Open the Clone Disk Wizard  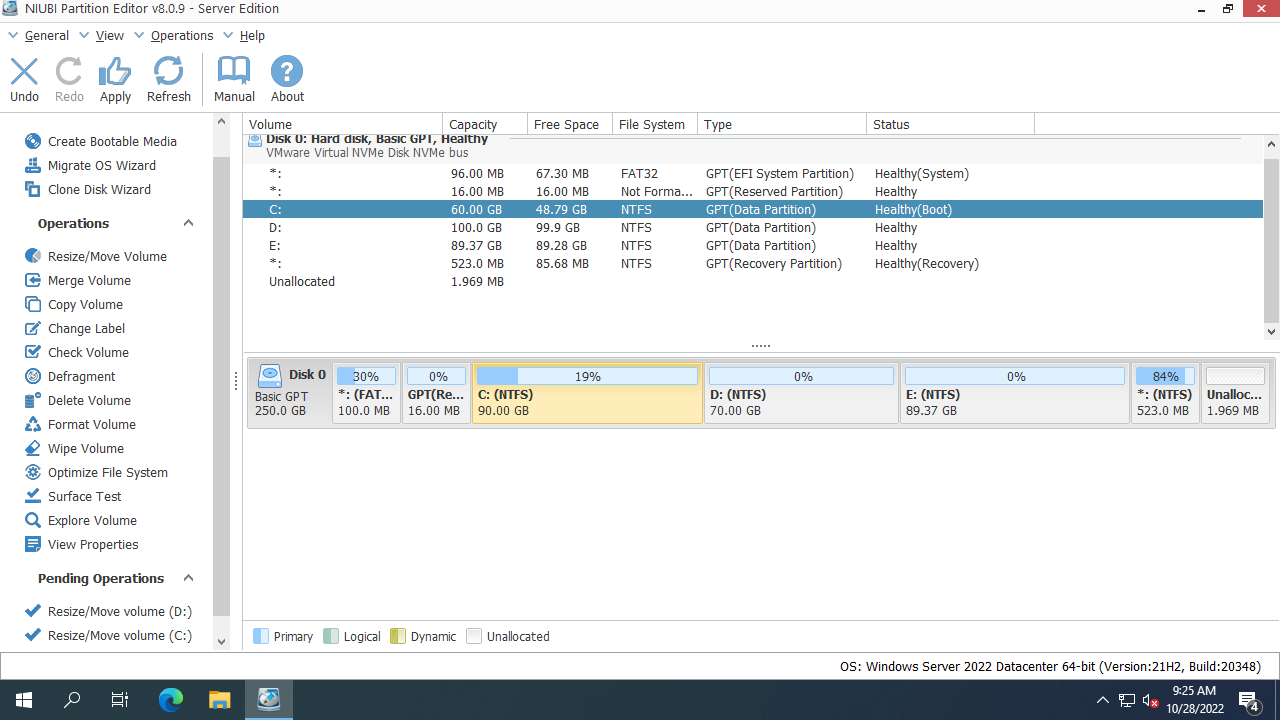tap(99, 189)
